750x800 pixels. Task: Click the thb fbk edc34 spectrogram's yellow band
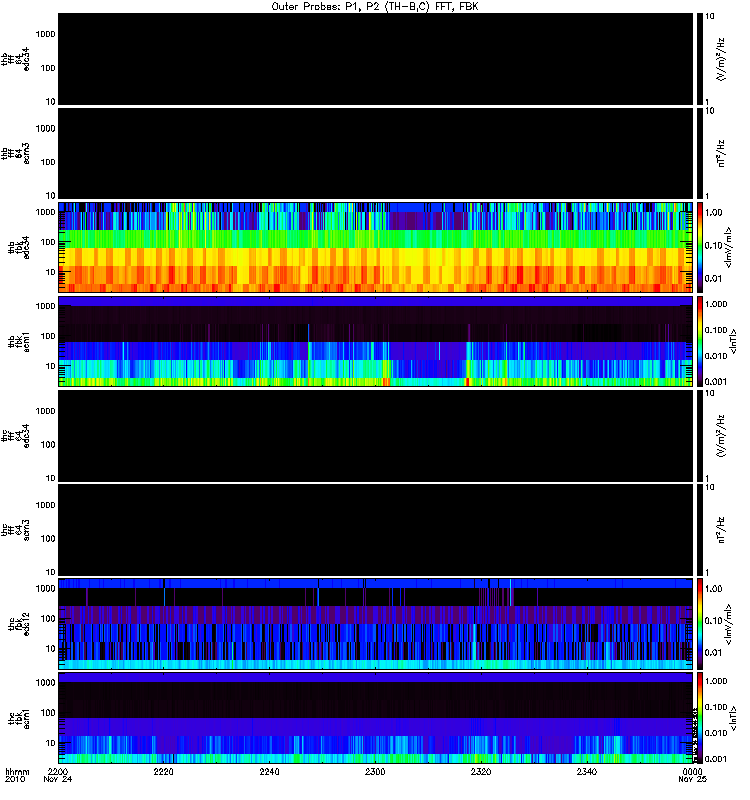click(376, 257)
